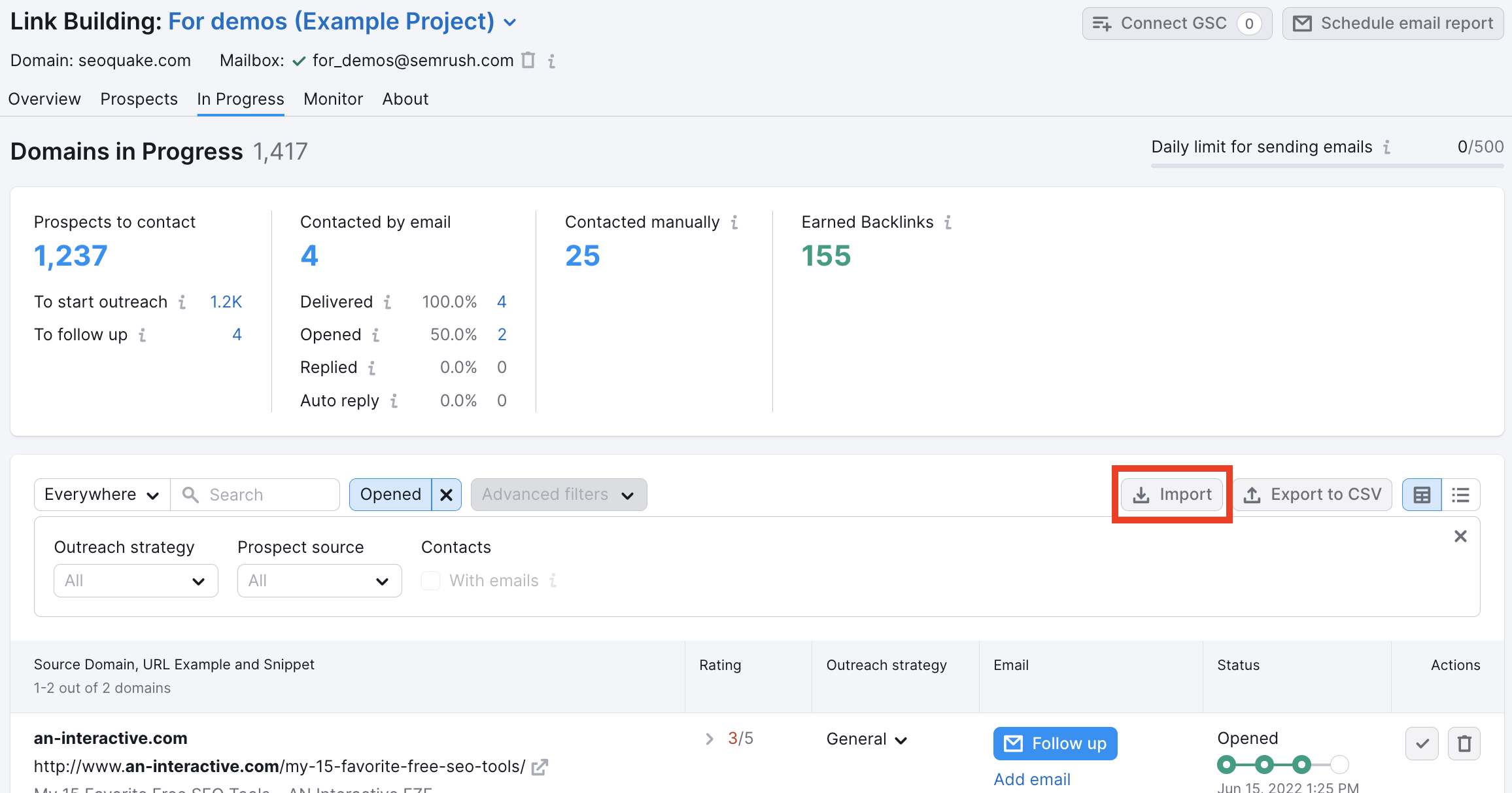The height and width of the screenshot is (793, 1512).
Task: Open the Prospects tab
Action: pos(139,99)
